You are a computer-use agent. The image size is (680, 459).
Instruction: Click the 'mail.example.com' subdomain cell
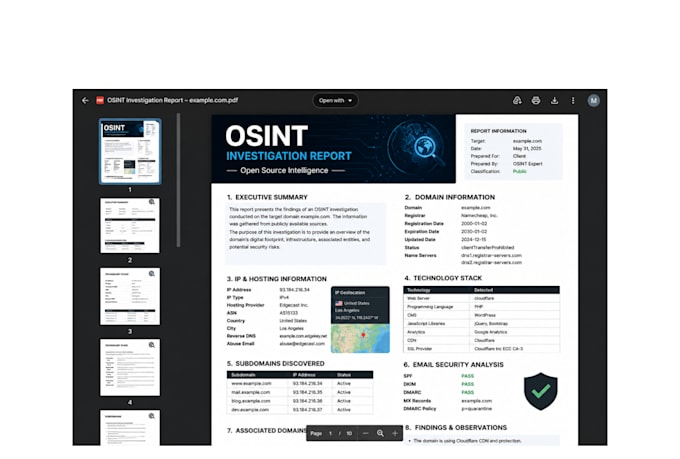pos(251,392)
